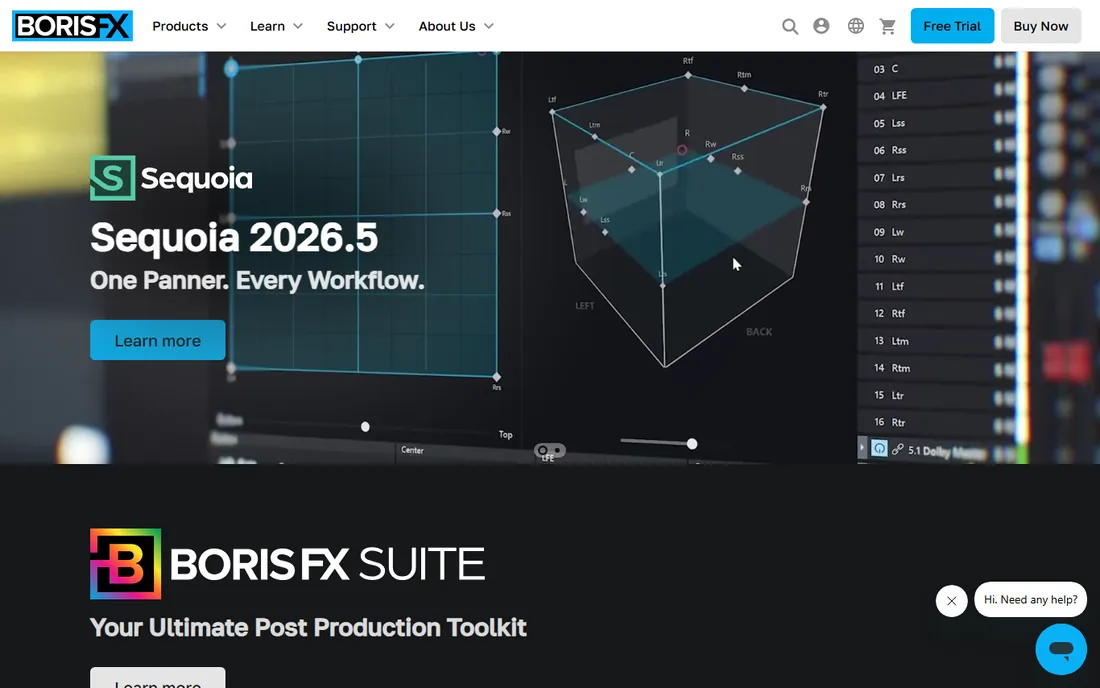Open the chat support bubble
The height and width of the screenshot is (688, 1100).
click(x=1061, y=649)
